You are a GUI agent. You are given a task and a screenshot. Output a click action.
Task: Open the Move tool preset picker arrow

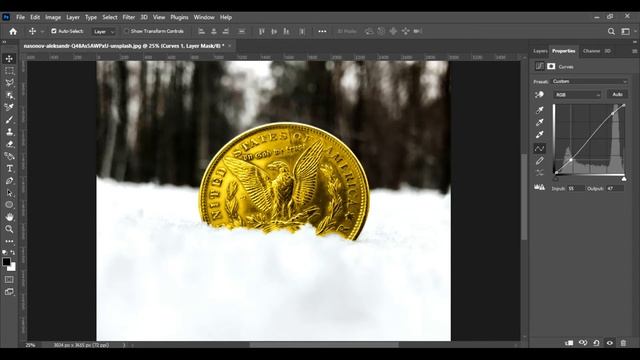click(42, 31)
